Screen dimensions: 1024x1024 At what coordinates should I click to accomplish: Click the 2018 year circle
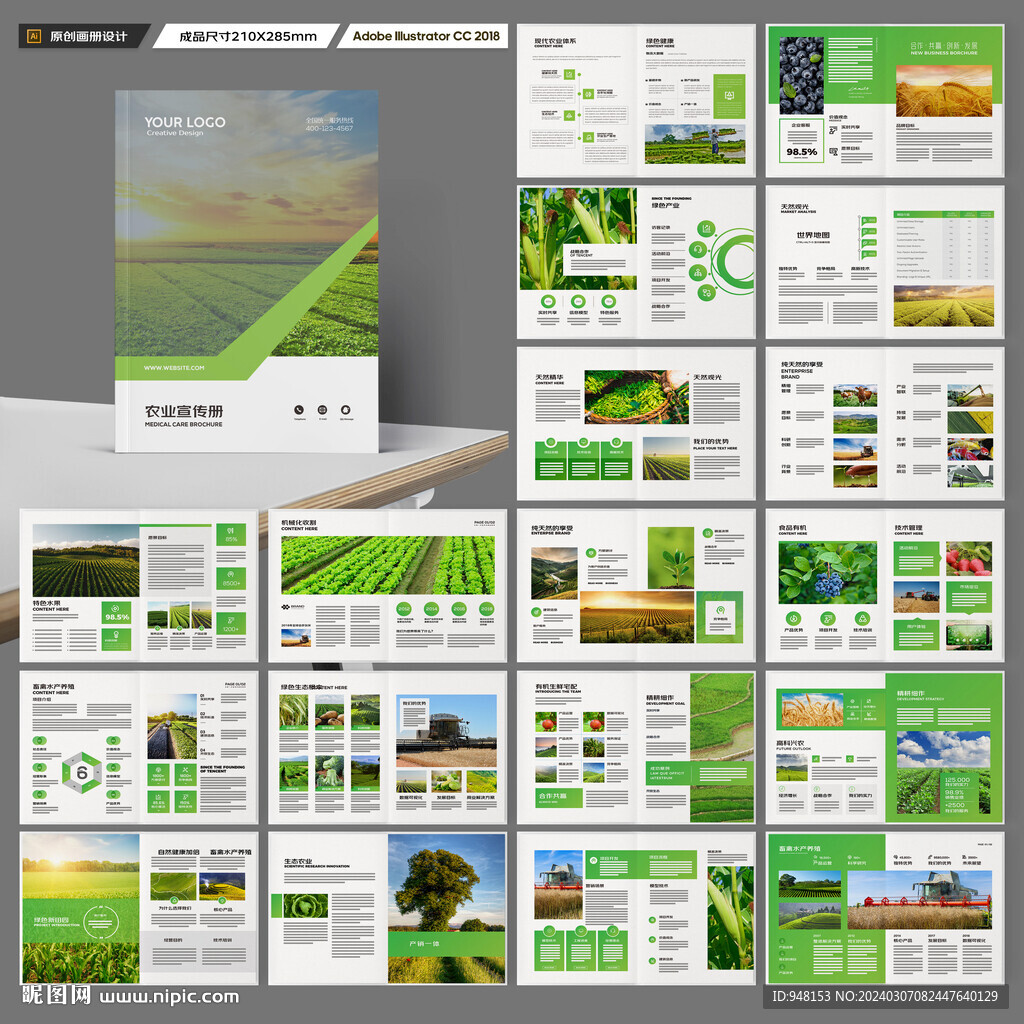pyautogui.click(x=487, y=609)
